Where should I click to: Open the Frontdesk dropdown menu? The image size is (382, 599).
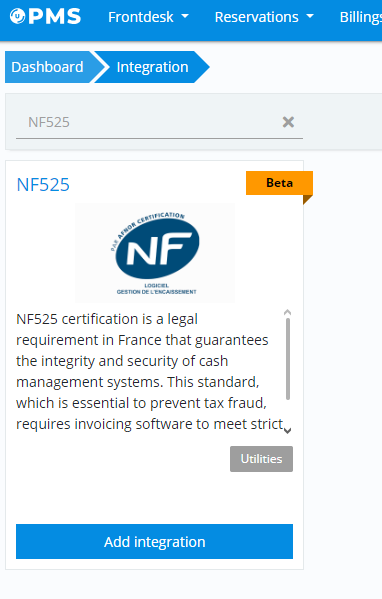tap(148, 17)
